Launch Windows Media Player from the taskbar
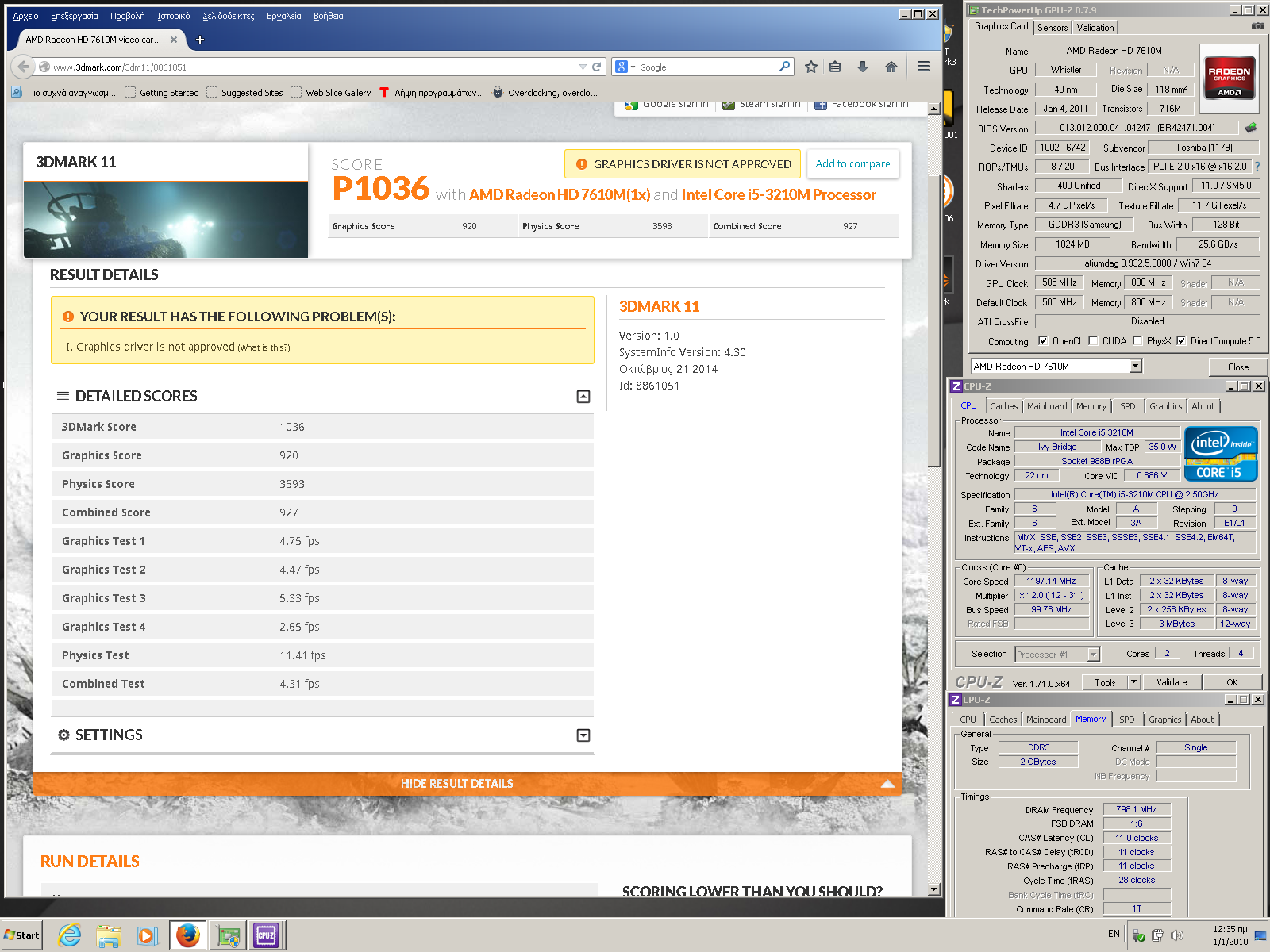The height and width of the screenshot is (952, 1270). [x=147, y=936]
